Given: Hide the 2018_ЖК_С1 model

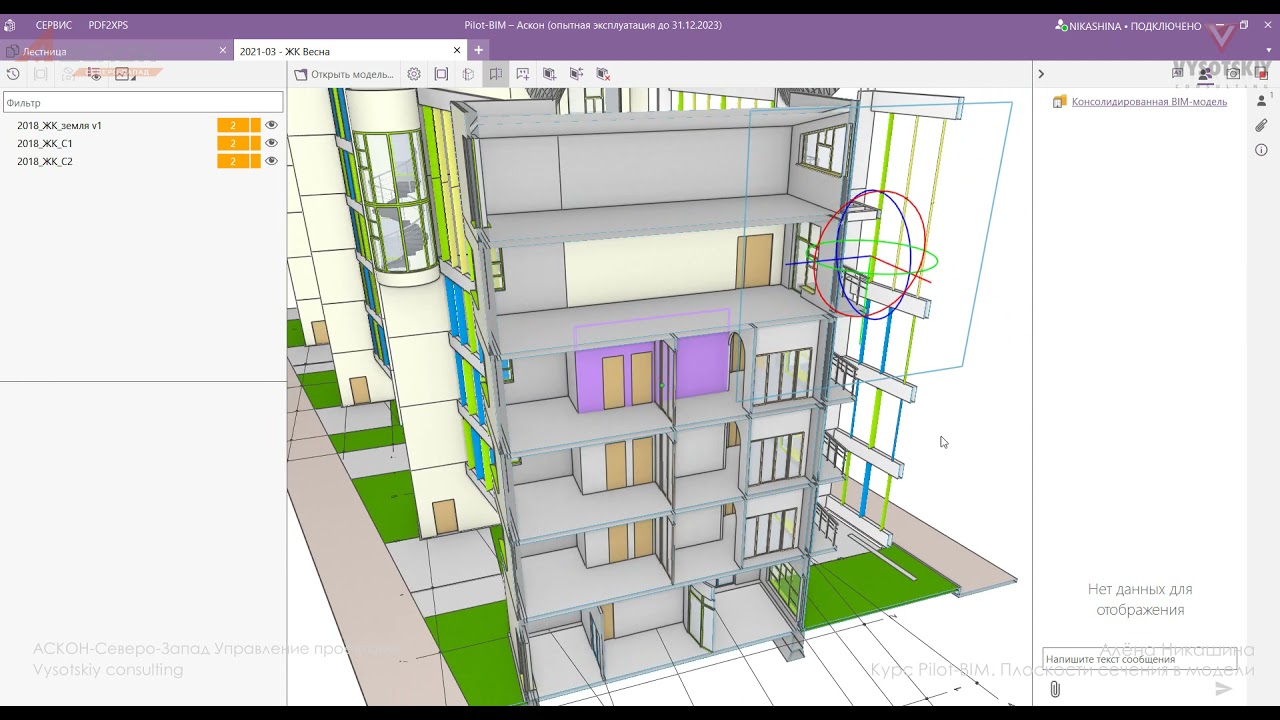Looking at the screenshot, I should click(x=271, y=144).
